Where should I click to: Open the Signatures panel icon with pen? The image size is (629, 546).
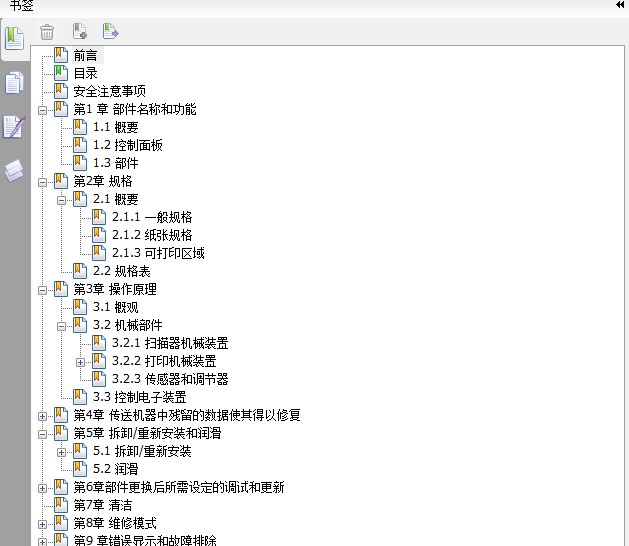tap(14, 127)
